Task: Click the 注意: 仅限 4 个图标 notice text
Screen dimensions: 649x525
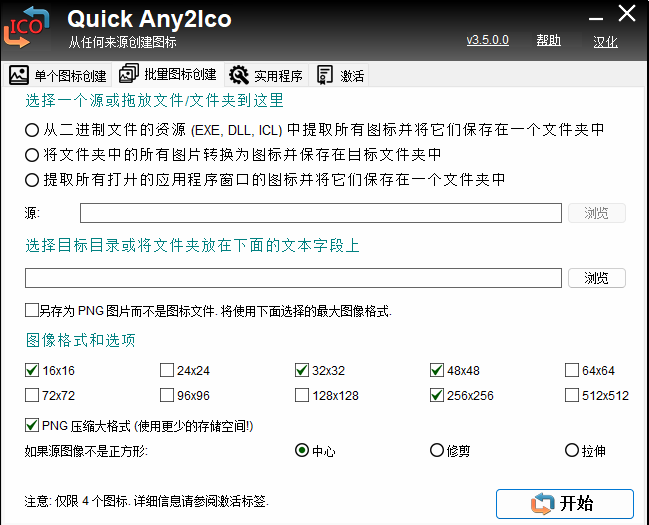Action: coord(147,501)
